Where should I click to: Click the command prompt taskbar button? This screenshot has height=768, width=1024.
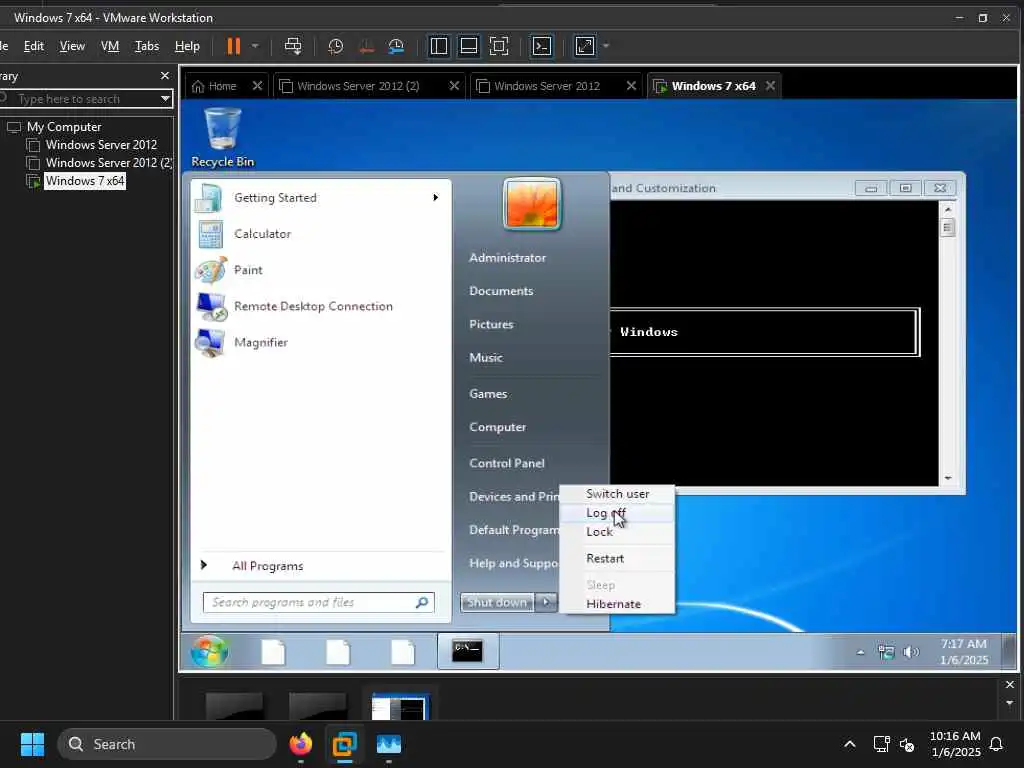tap(468, 651)
